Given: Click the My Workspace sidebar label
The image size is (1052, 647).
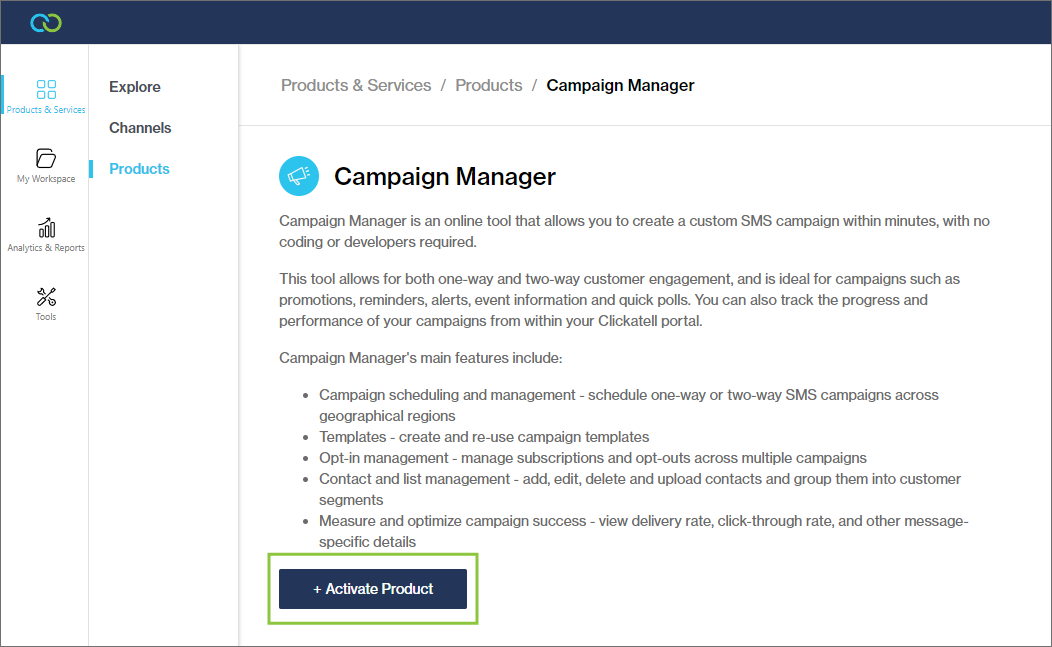Looking at the screenshot, I should pyautogui.click(x=46, y=179).
